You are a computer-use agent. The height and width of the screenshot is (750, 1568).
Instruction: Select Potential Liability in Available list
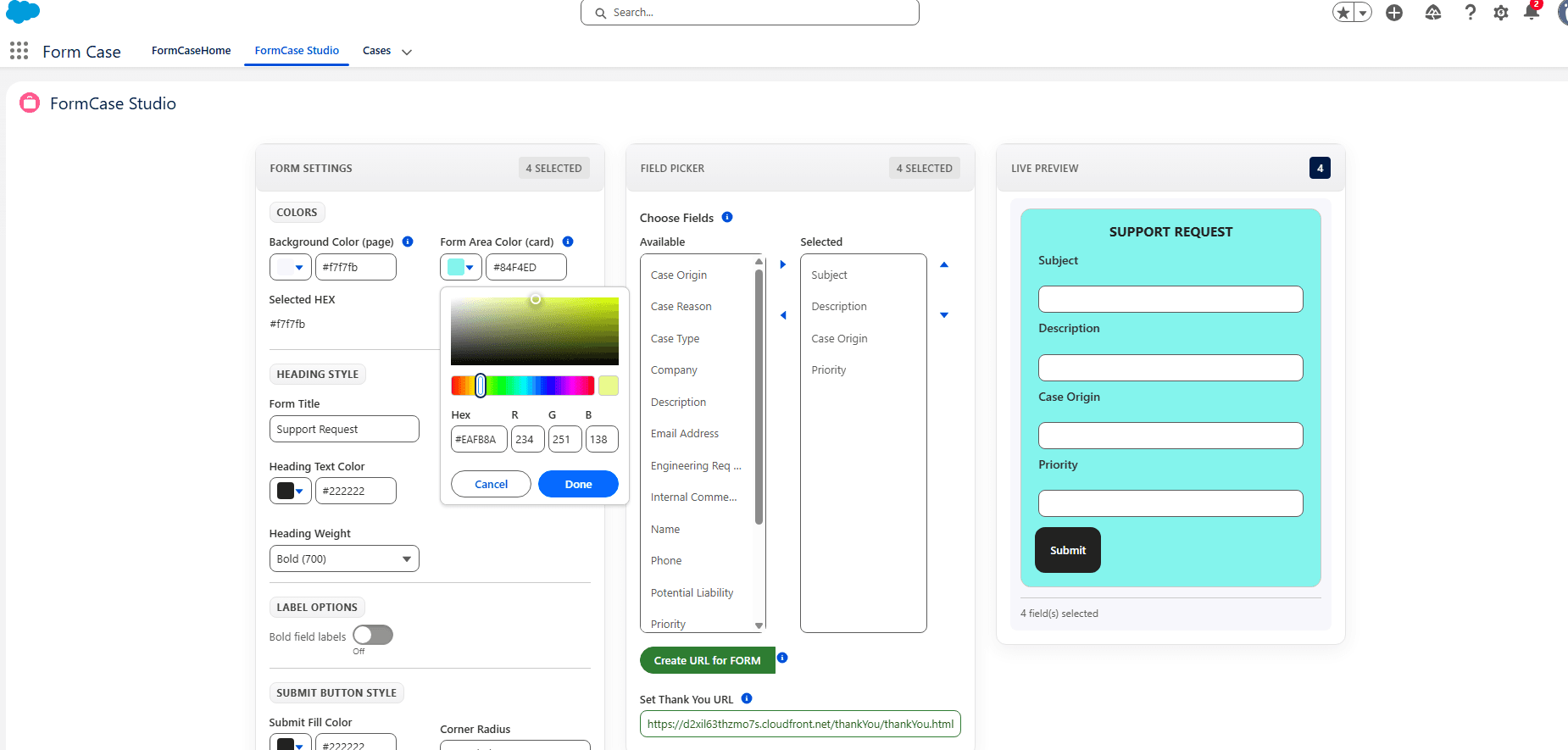click(x=697, y=592)
